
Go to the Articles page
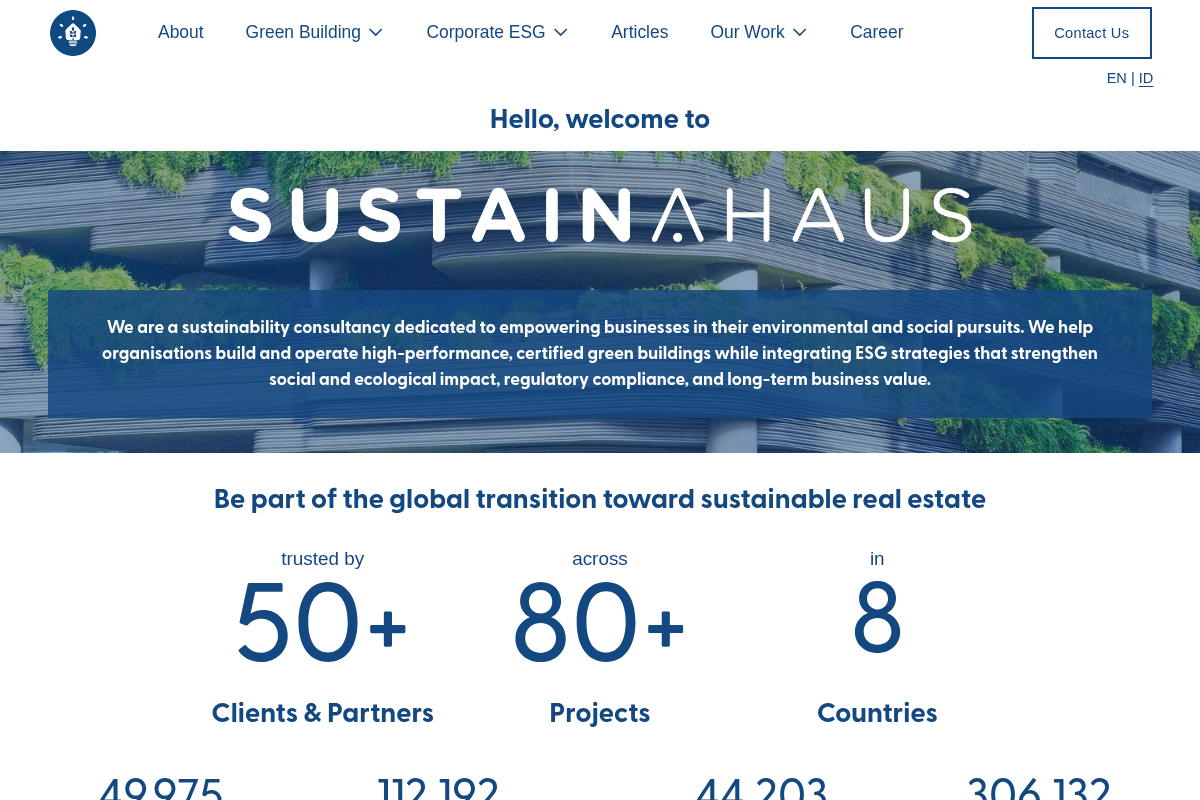click(639, 32)
